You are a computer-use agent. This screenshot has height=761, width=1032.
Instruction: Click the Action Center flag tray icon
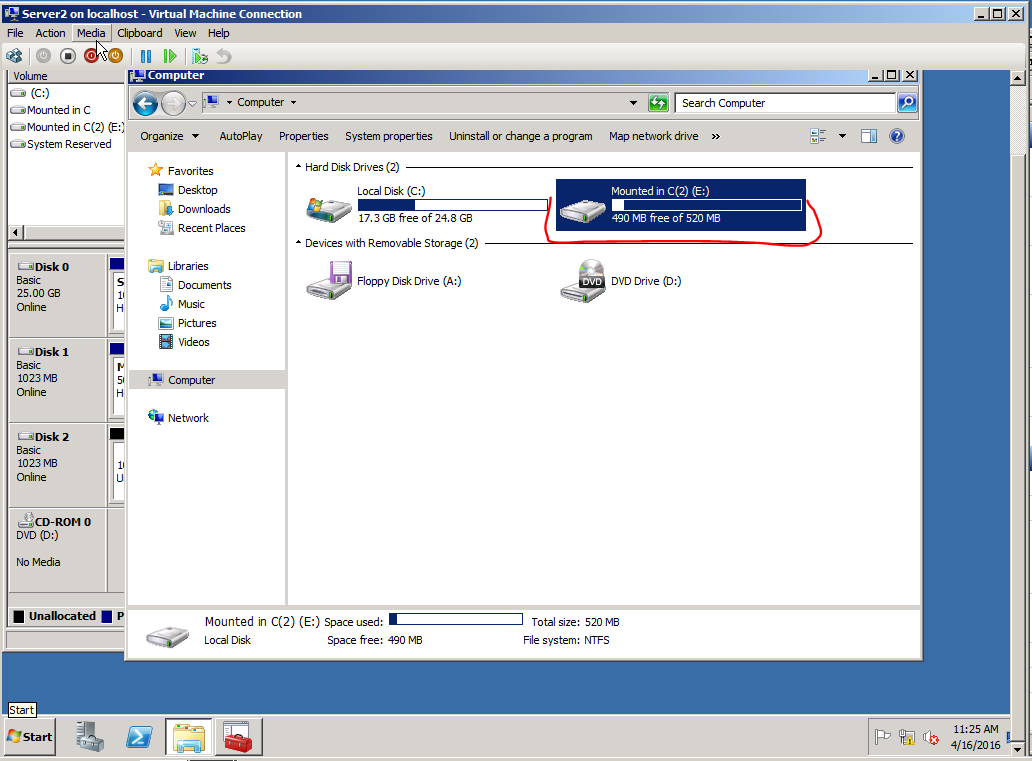[x=882, y=737]
